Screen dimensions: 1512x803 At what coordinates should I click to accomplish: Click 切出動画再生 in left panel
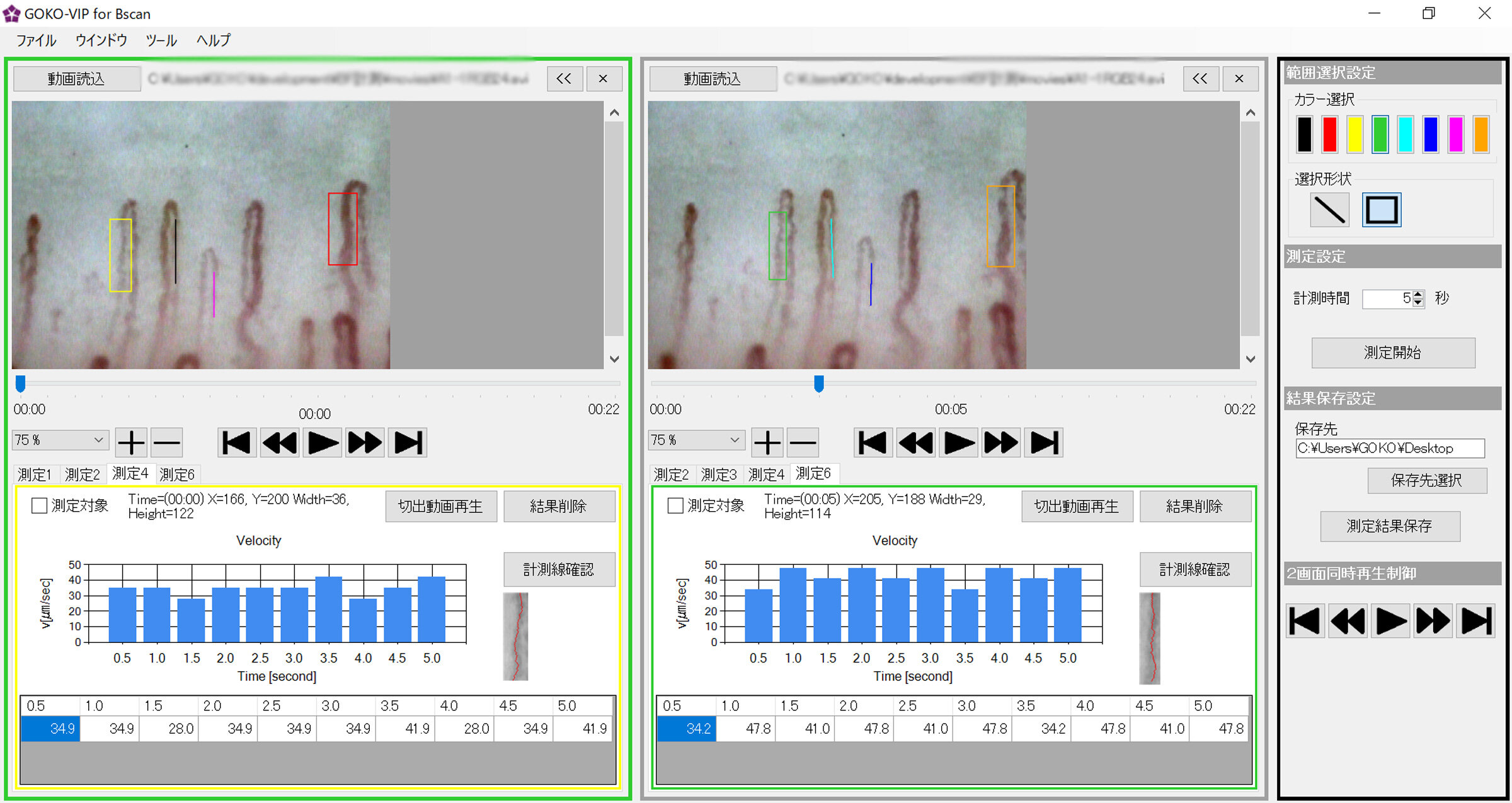click(441, 506)
